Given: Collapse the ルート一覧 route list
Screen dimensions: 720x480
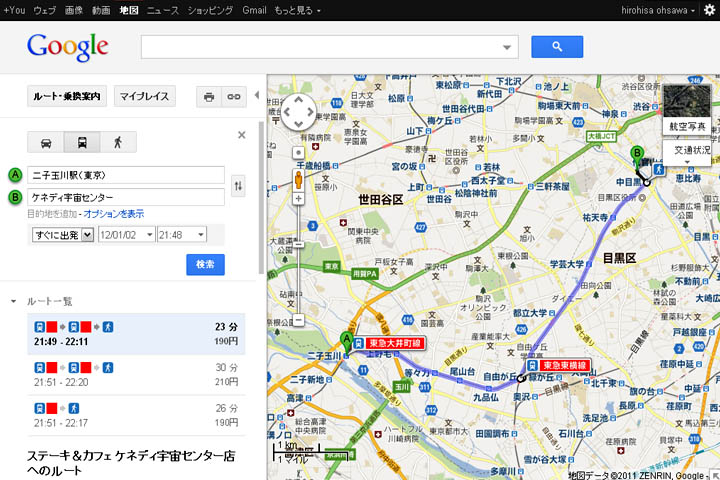Looking at the screenshot, I should (x=13, y=301).
